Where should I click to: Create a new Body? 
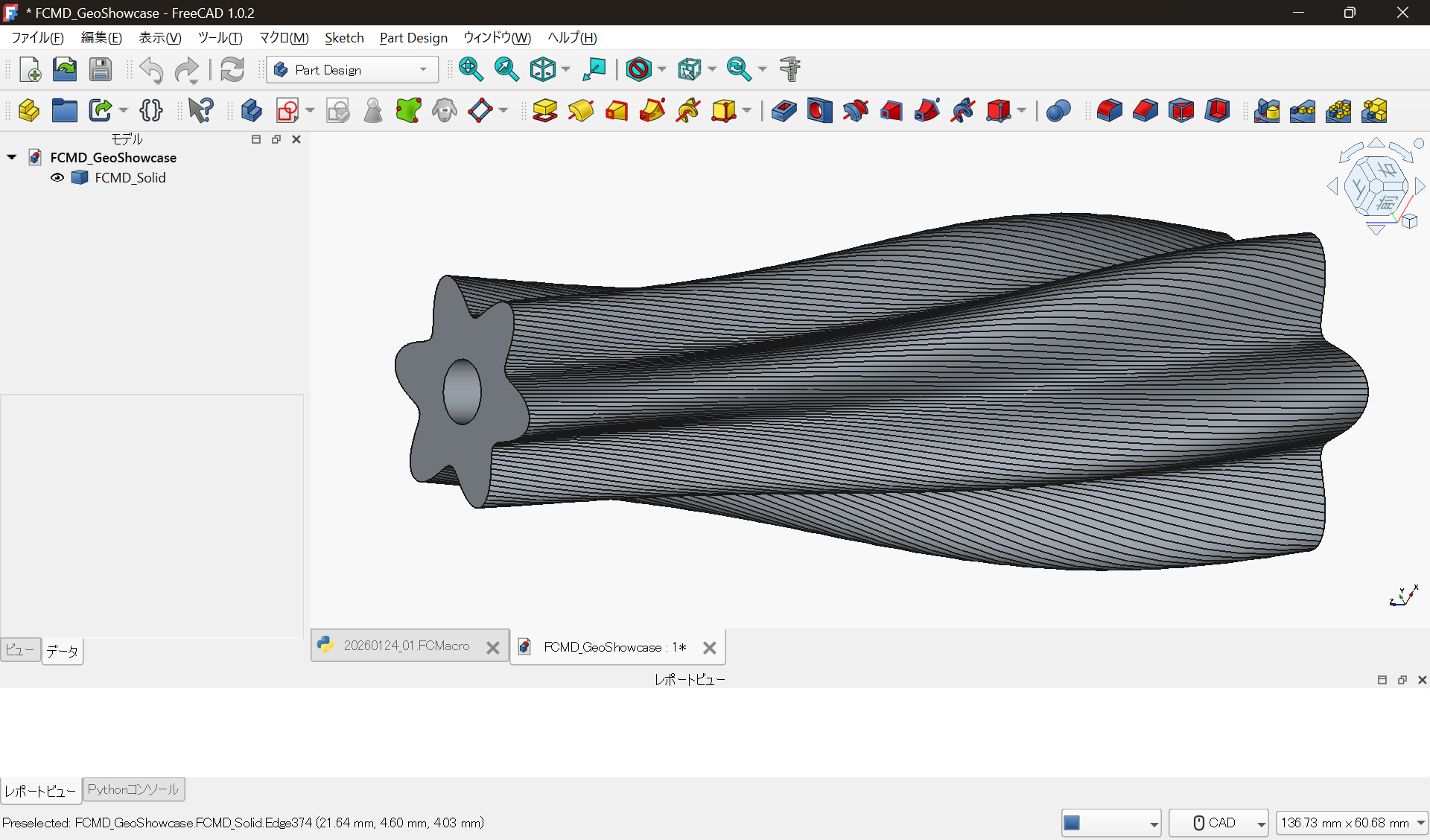coord(252,110)
